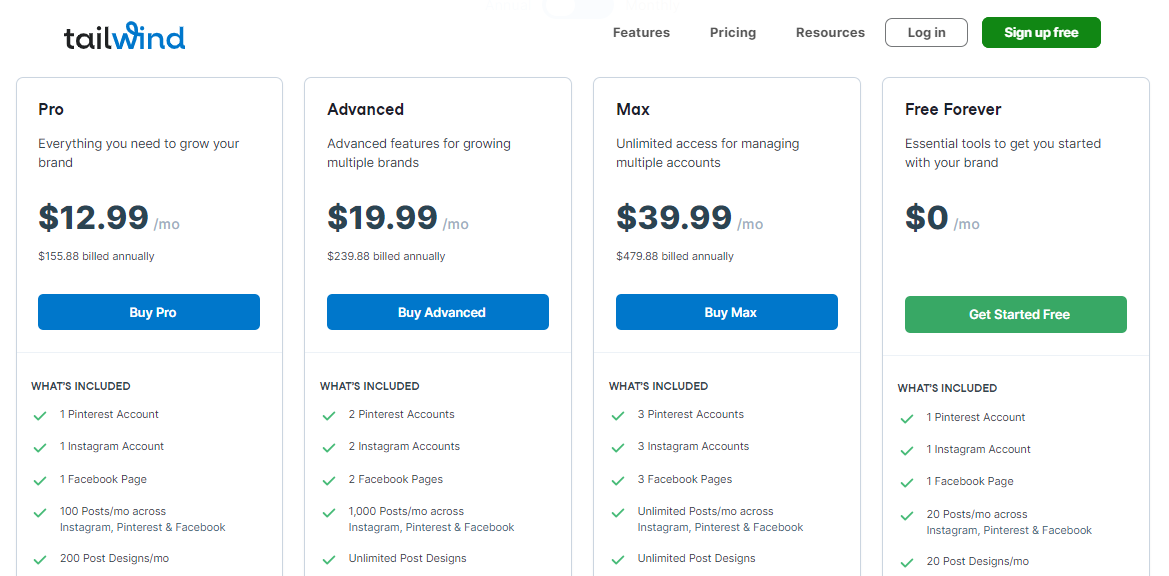Click checkmark next to Advanced's 2 Instagram Accounts
The height and width of the screenshot is (576, 1169).
[x=329, y=448]
